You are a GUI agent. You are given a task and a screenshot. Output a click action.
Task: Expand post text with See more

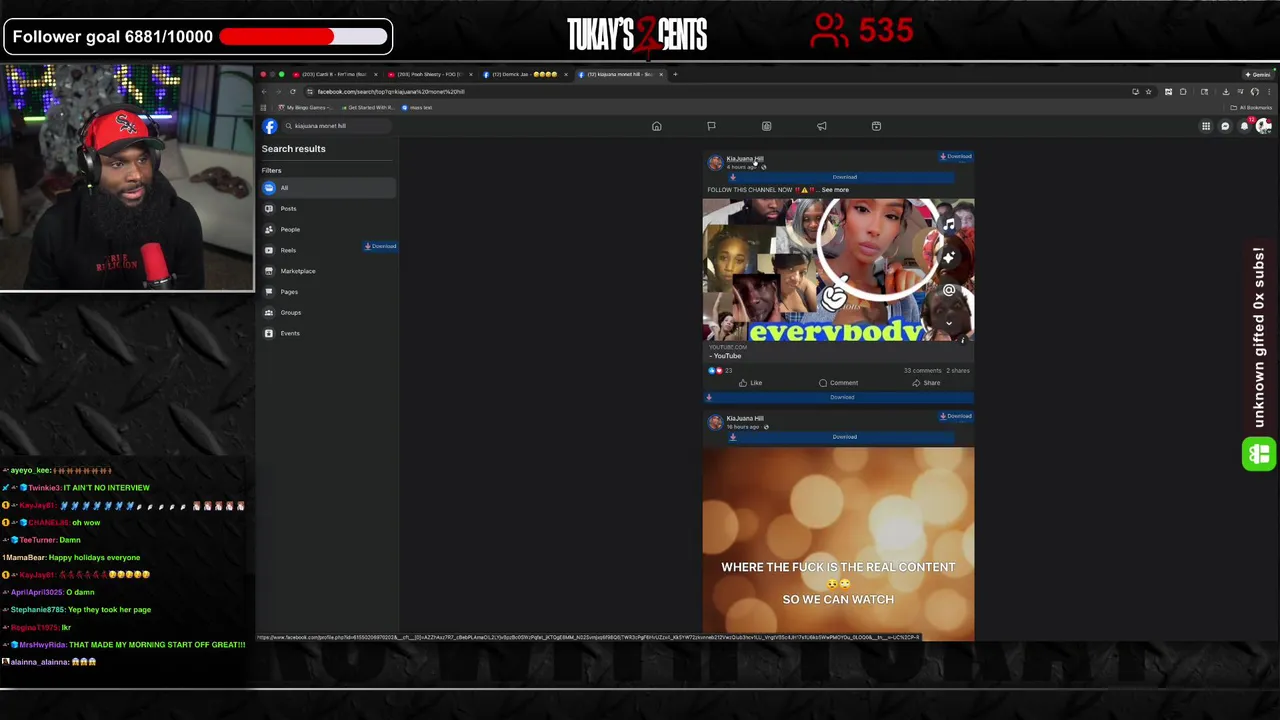tap(835, 190)
